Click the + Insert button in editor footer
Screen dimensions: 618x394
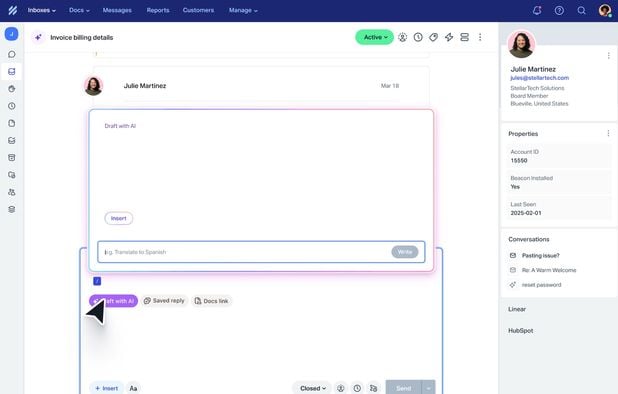click(106, 388)
